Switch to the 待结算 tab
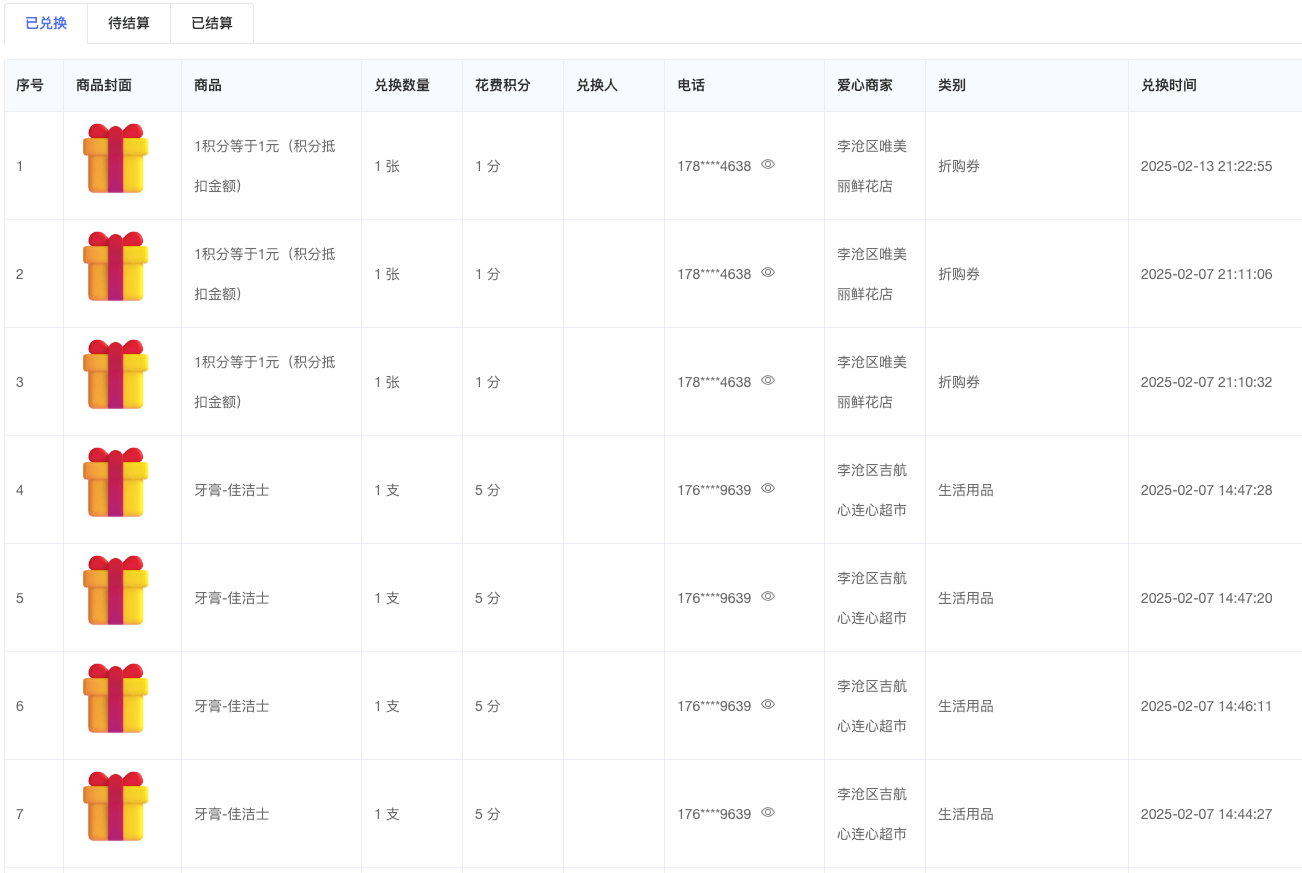1302x873 pixels. tap(129, 23)
